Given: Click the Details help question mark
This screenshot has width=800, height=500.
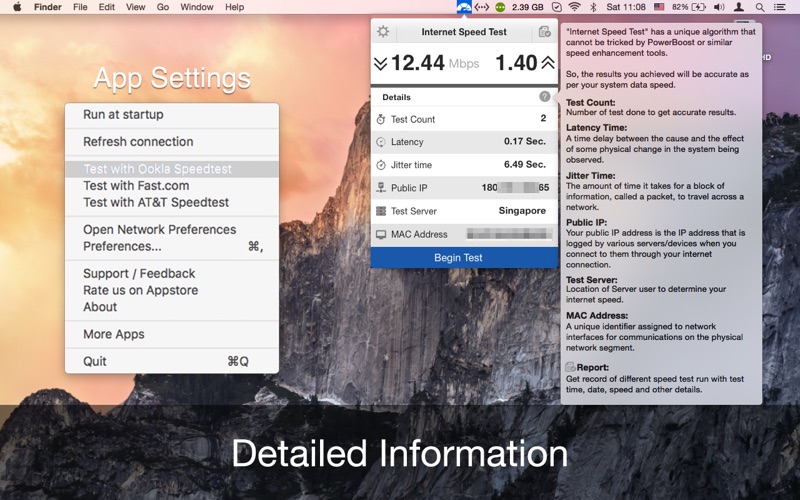Looking at the screenshot, I should click(x=545, y=97).
